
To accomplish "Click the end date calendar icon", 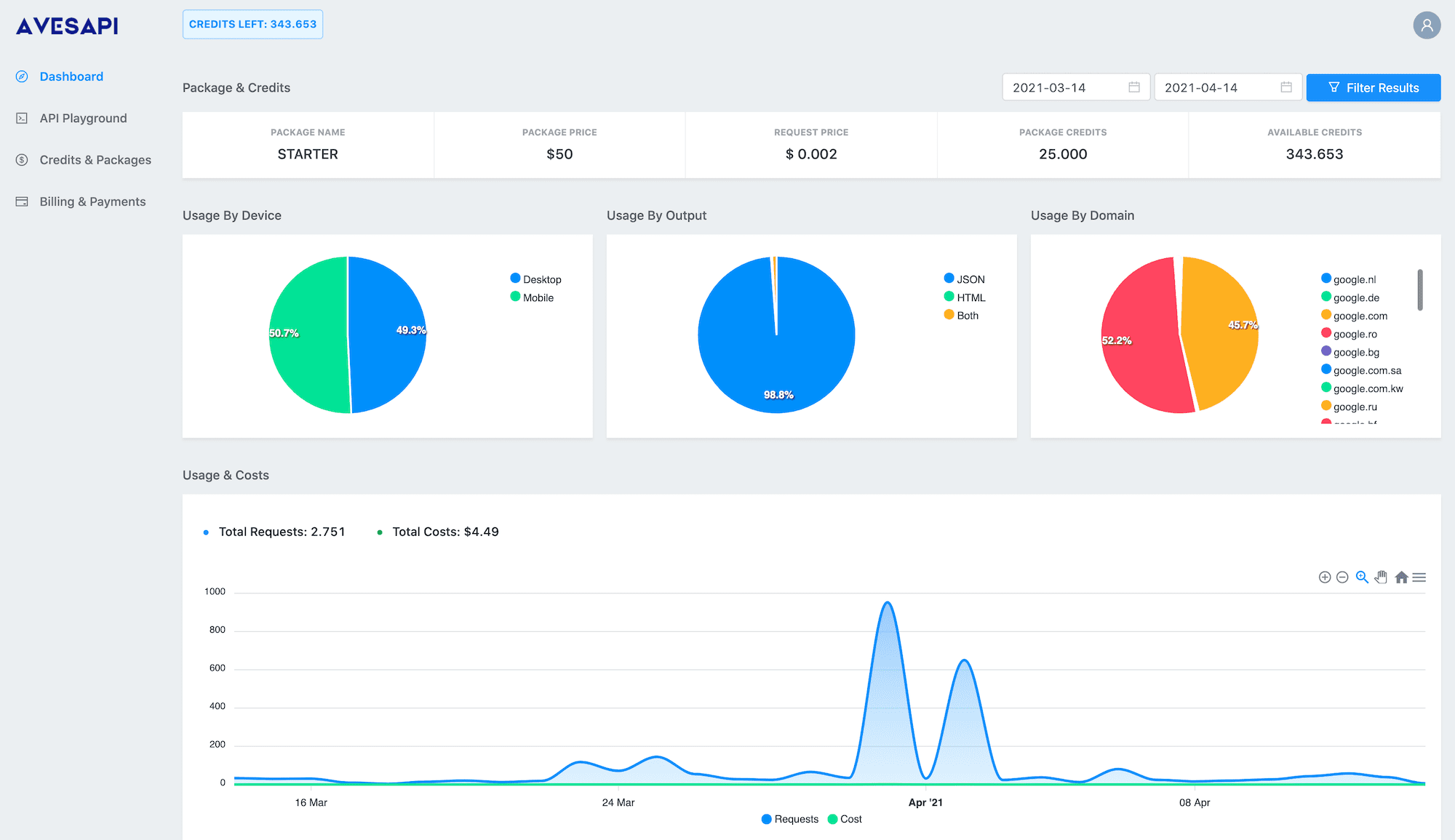I will pyautogui.click(x=1285, y=87).
